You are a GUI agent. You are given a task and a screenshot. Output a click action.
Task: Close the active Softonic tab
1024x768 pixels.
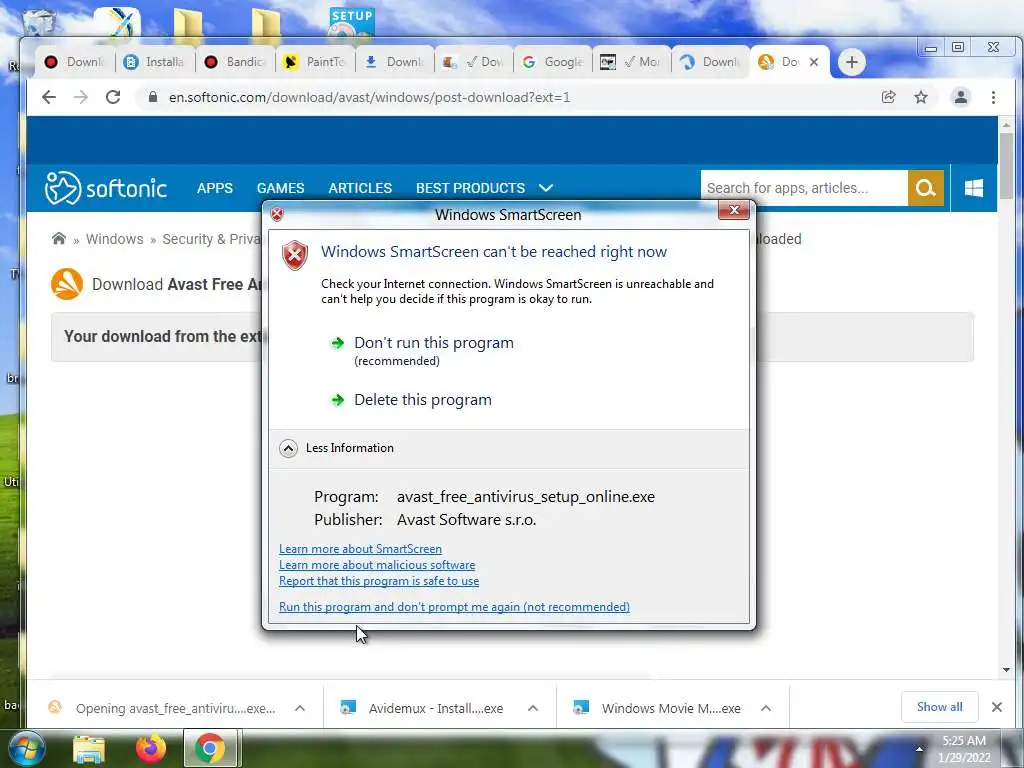click(x=814, y=62)
